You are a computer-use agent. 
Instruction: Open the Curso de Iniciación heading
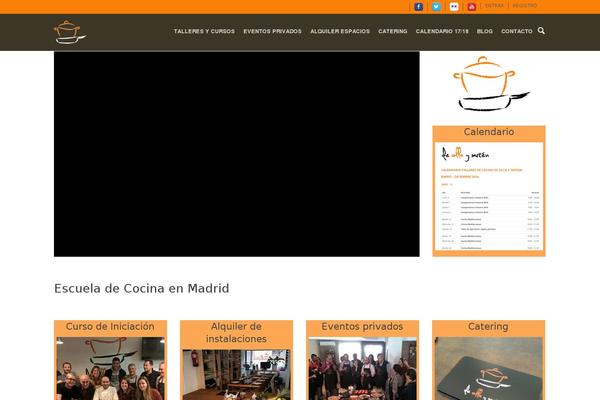[x=110, y=327]
